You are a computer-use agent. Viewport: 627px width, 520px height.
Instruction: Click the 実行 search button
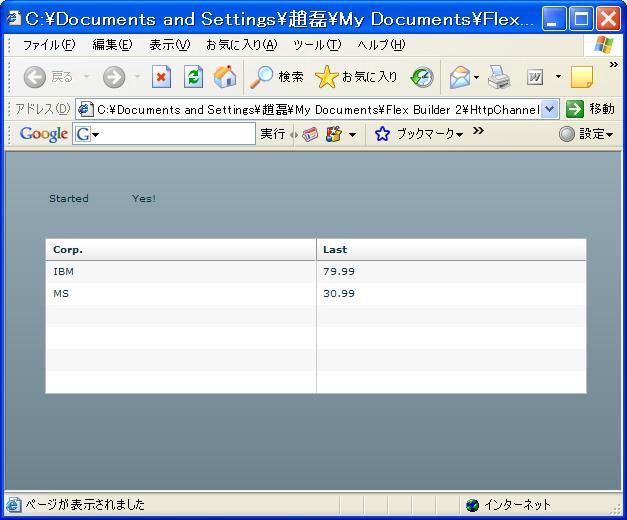coord(272,134)
